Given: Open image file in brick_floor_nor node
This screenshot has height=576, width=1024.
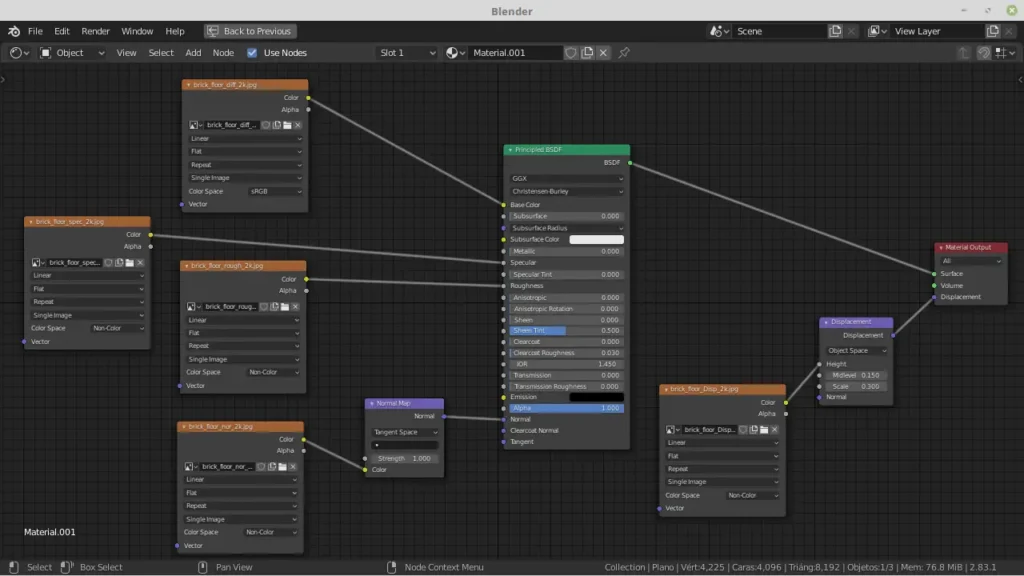Looking at the screenshot, I should pyautogui.click(x=282, y=467).
